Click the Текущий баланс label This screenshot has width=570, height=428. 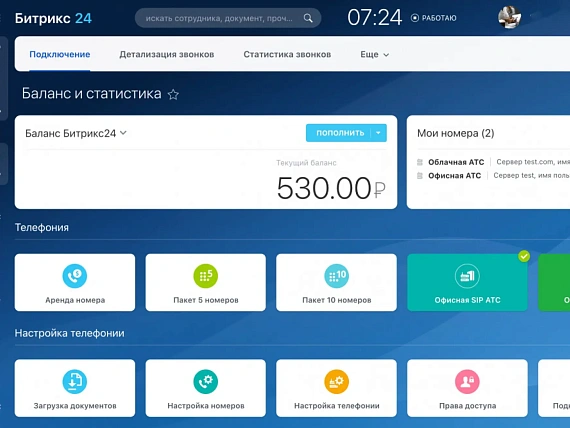[x=306, y=163]
